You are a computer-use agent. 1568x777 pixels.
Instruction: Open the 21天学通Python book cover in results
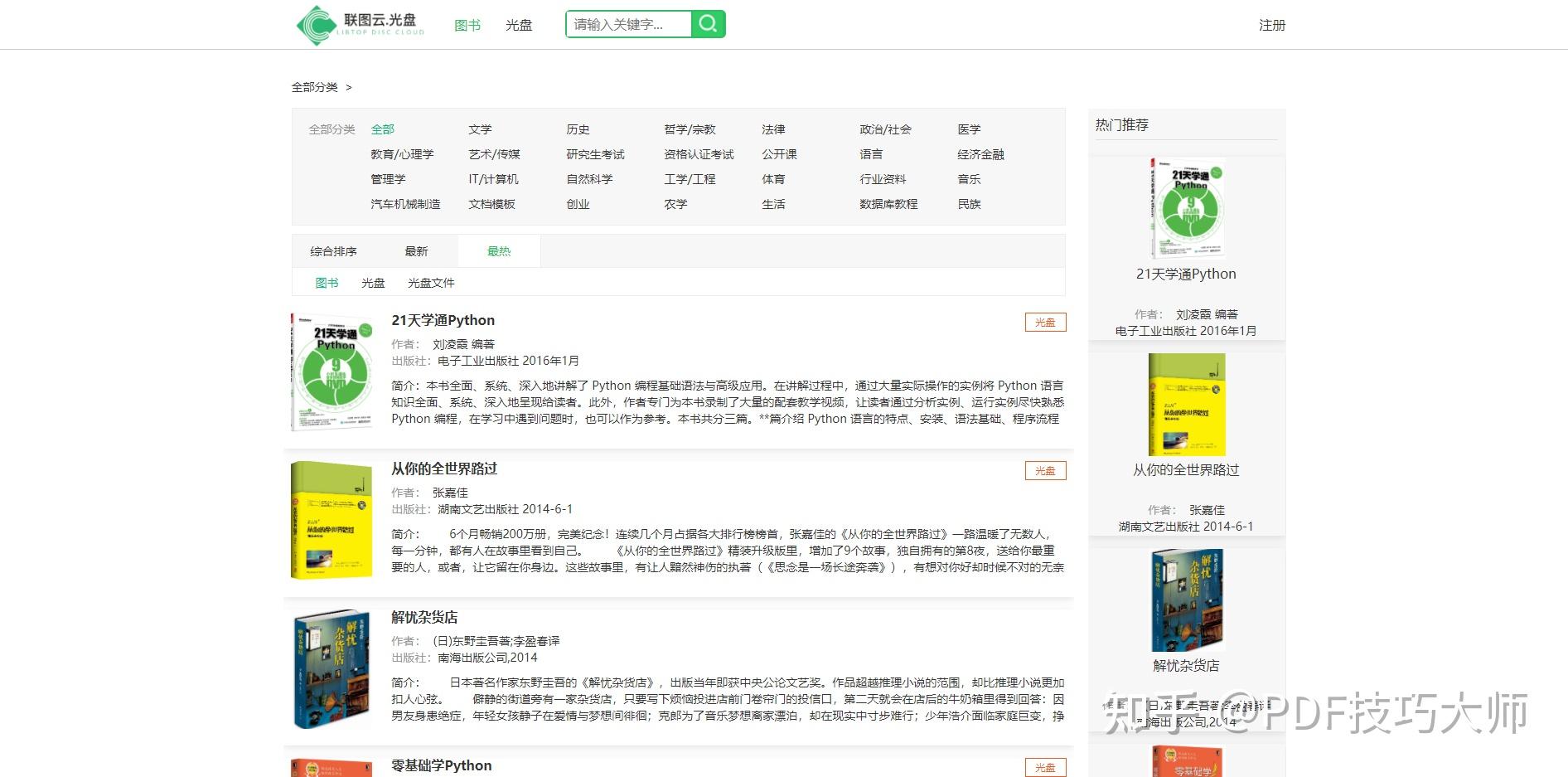pos(332,372)
